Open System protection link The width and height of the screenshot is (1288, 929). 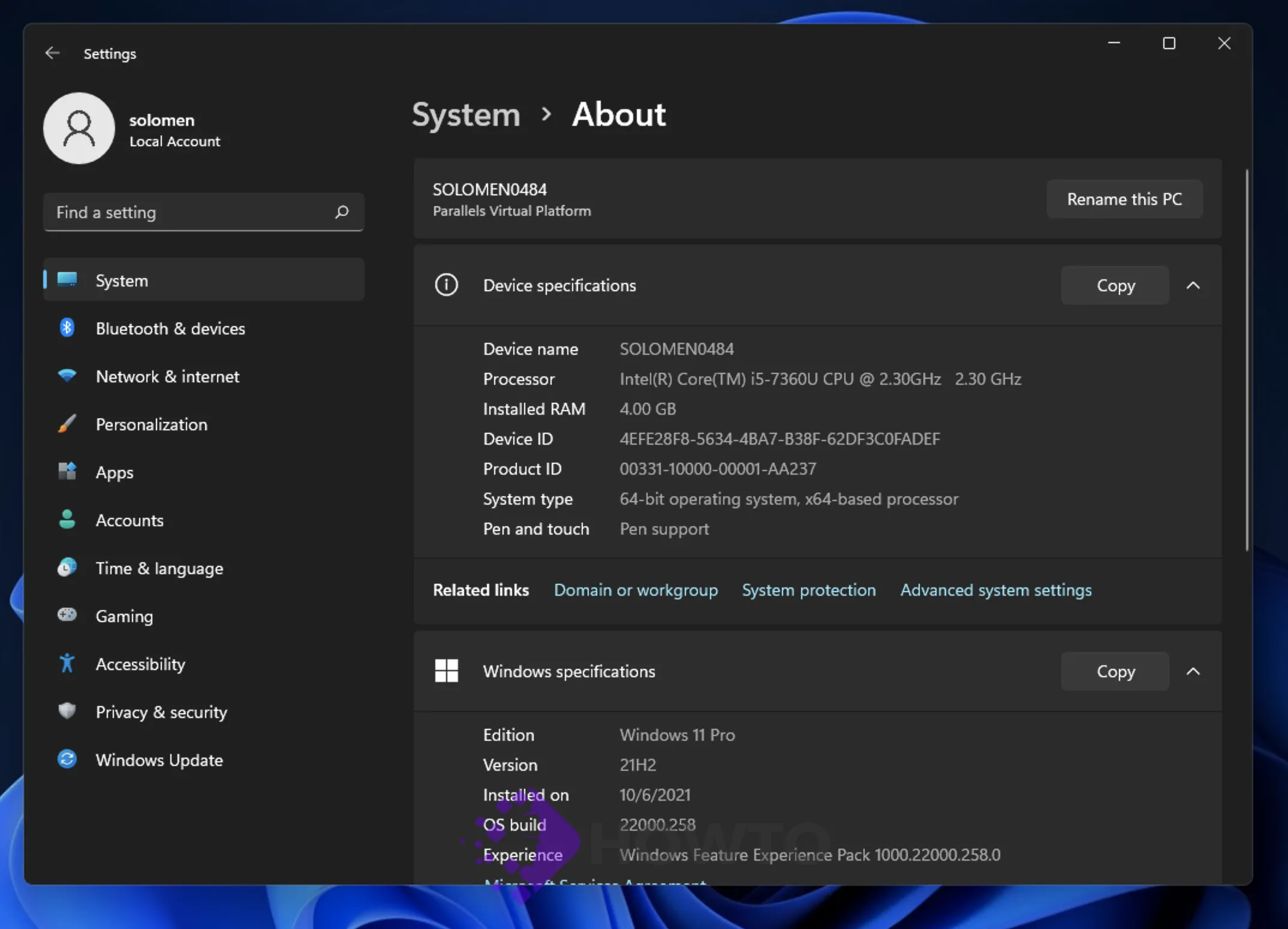click(x=809, y=590)
